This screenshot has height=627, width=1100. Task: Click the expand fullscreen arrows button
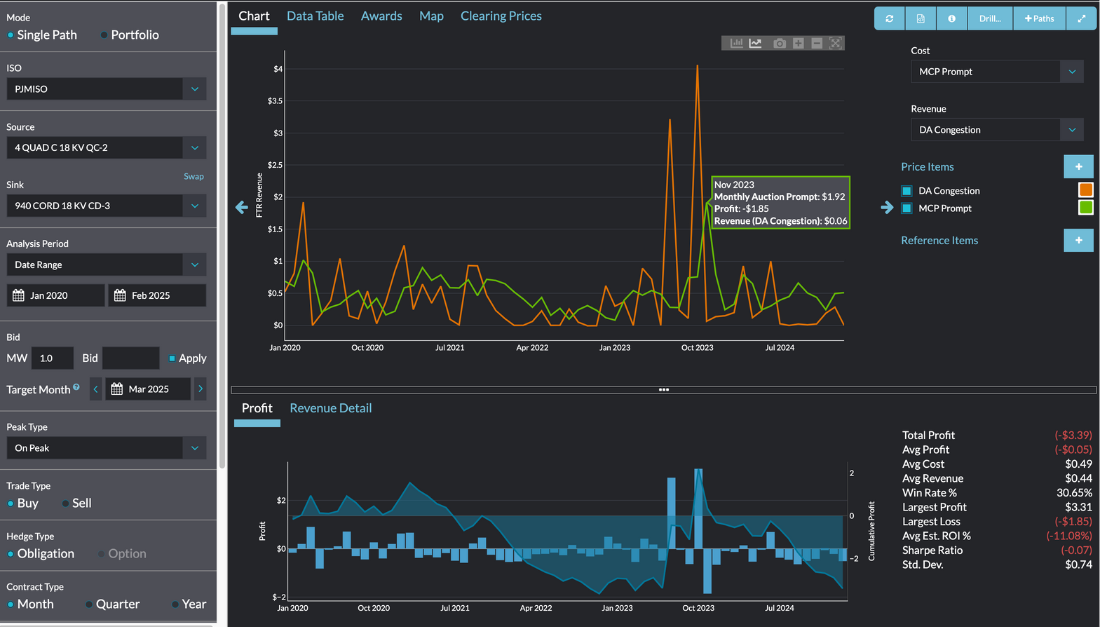[x=1080, y=18]
